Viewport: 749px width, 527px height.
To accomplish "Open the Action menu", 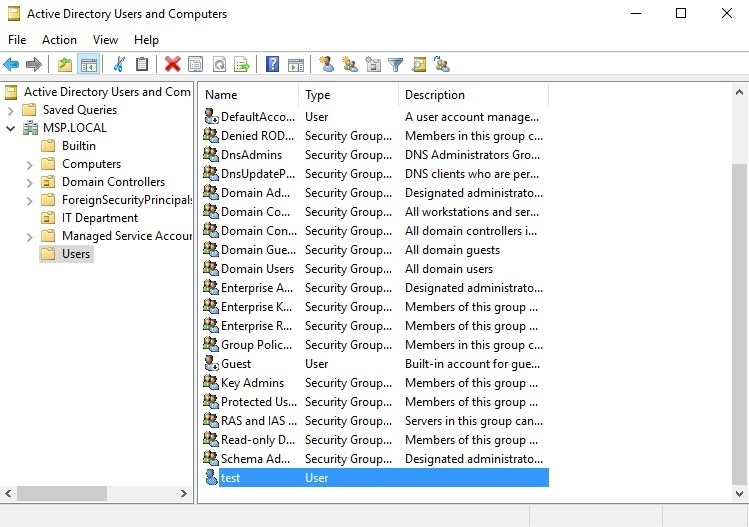I will (x=59, y=40).
